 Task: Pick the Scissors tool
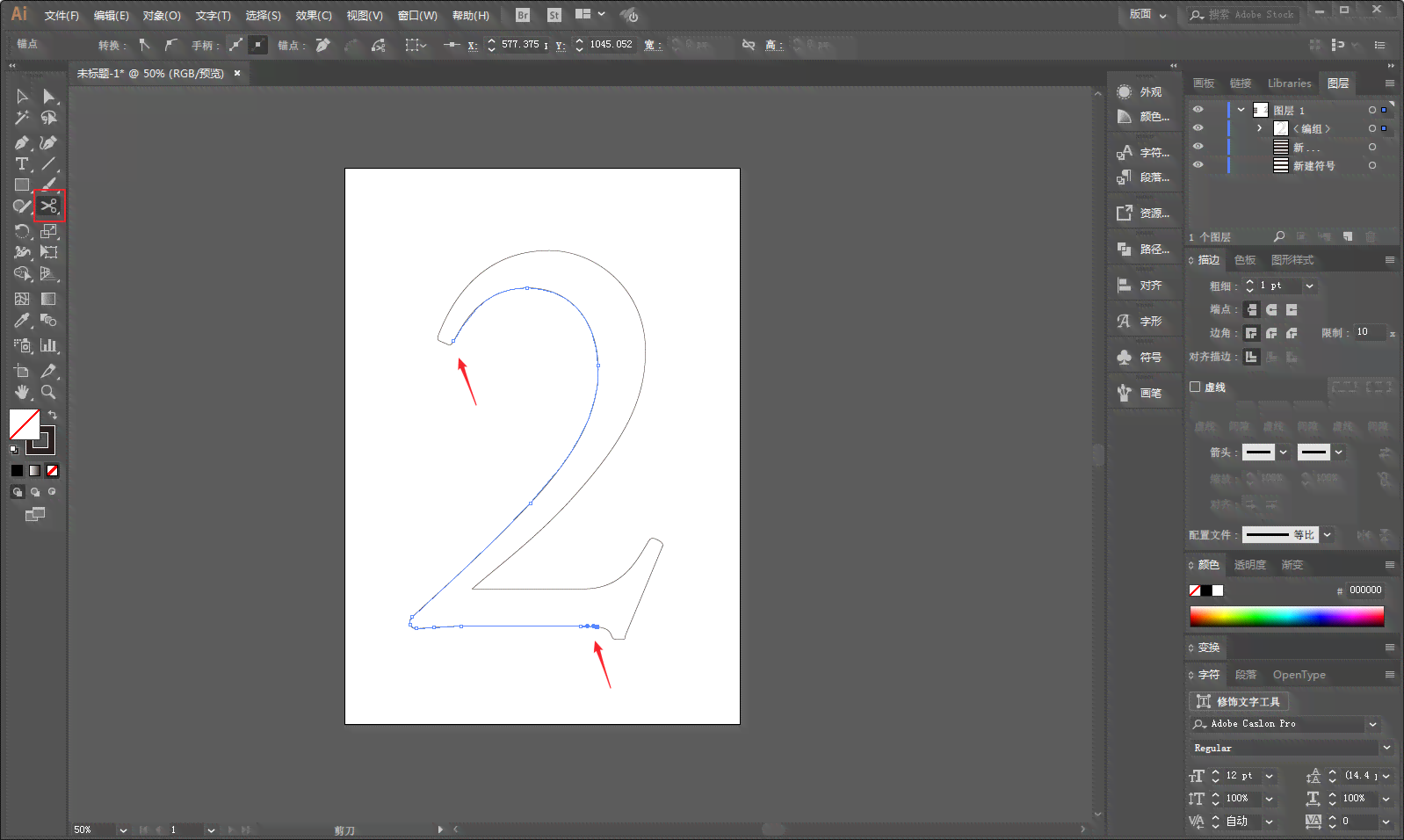[49, 206]
